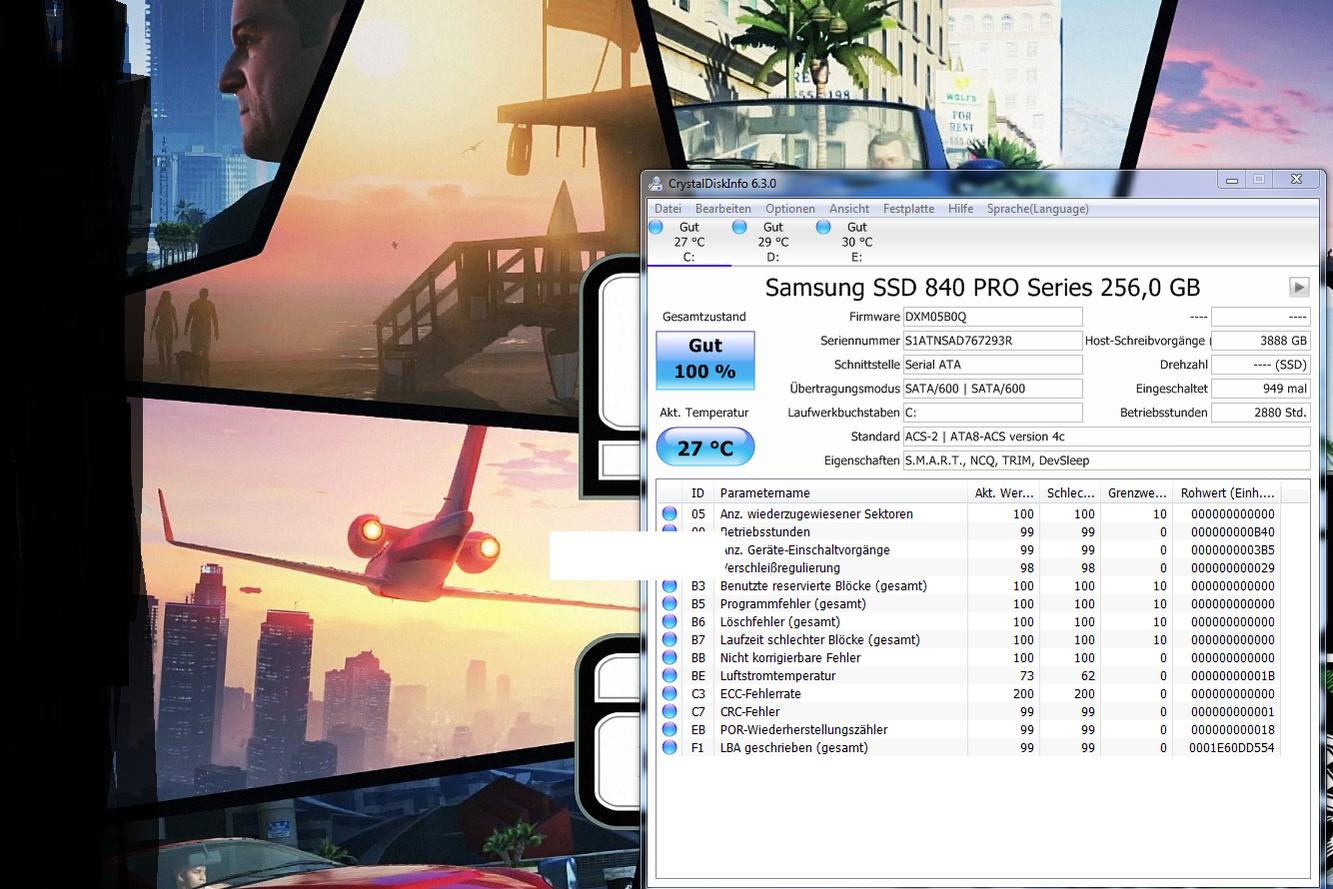Click status orb of row B6 Löschfehler
This screenshot has width=1333, height=889.
click(x=669, y=622)
